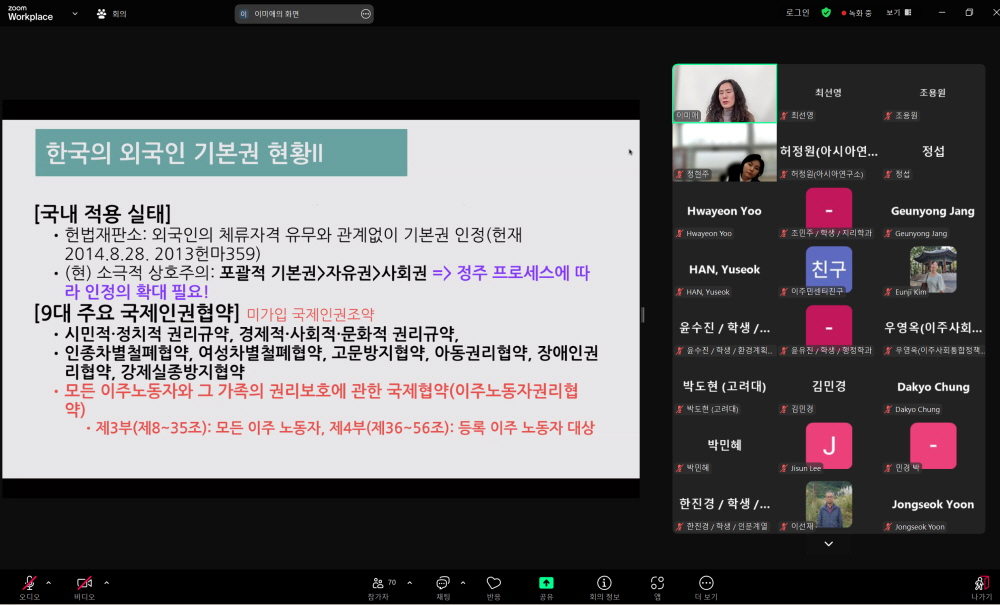
Task: Open the 앱 apps icon
Action: point(657,587)
